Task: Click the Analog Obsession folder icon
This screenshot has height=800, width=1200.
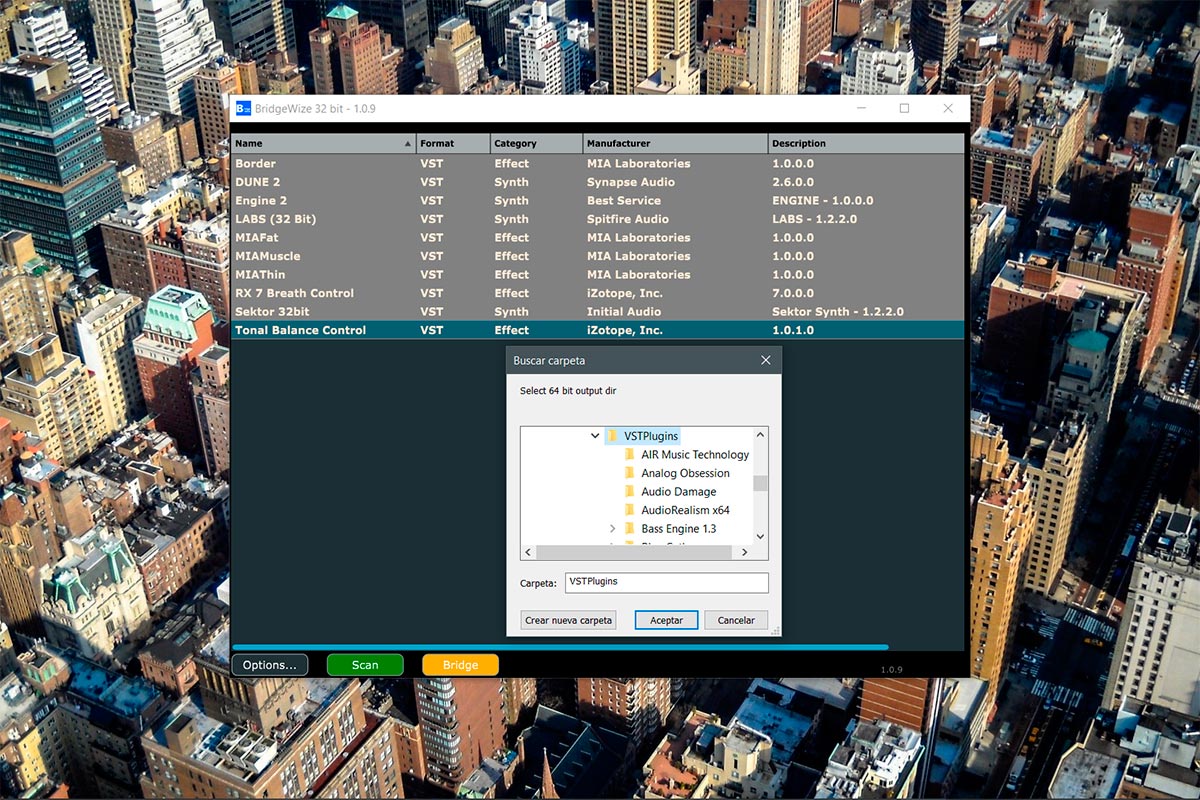Action: 630,473
